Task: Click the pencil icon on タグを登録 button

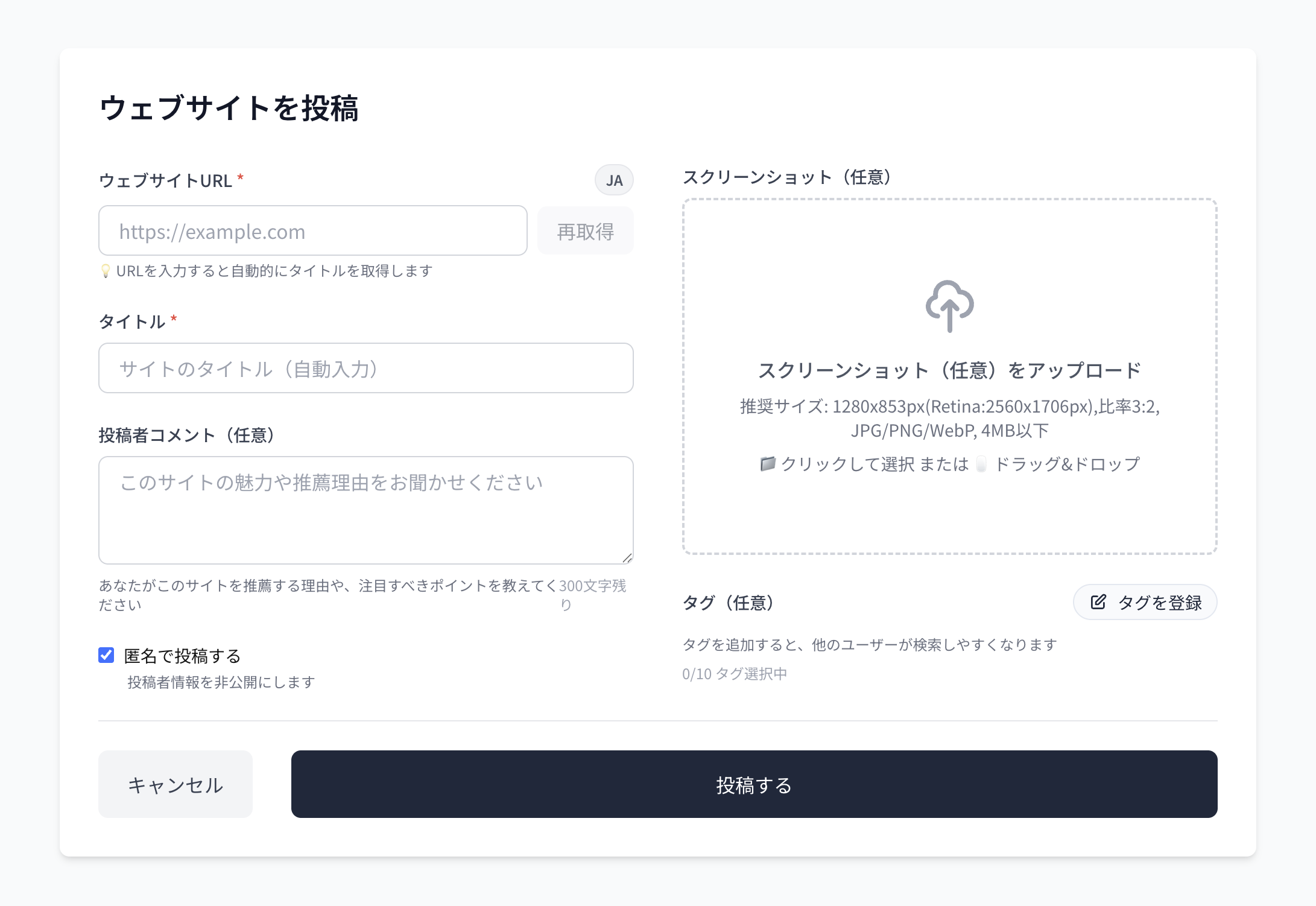Action: [x=1099, y=601]
